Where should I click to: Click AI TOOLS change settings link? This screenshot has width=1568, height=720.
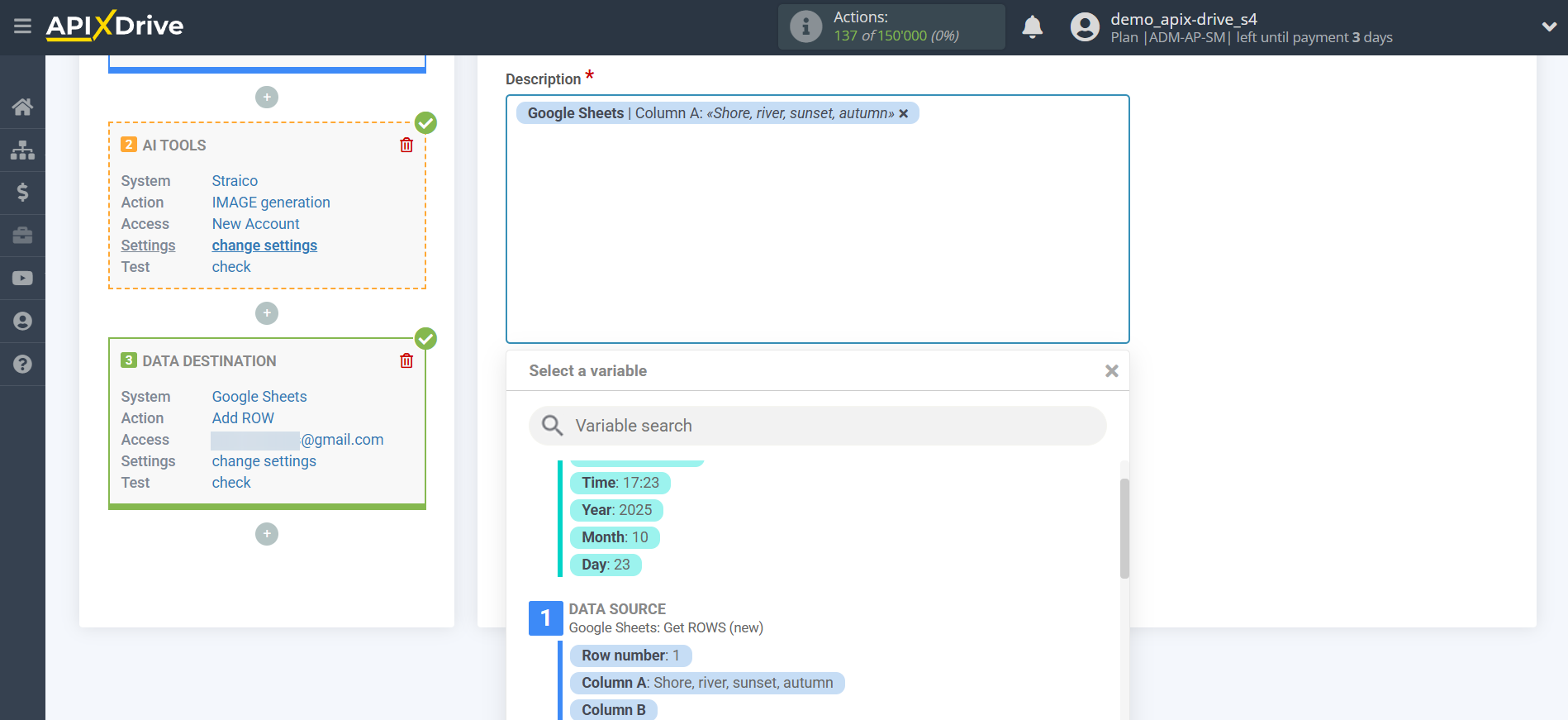point(264,246)
